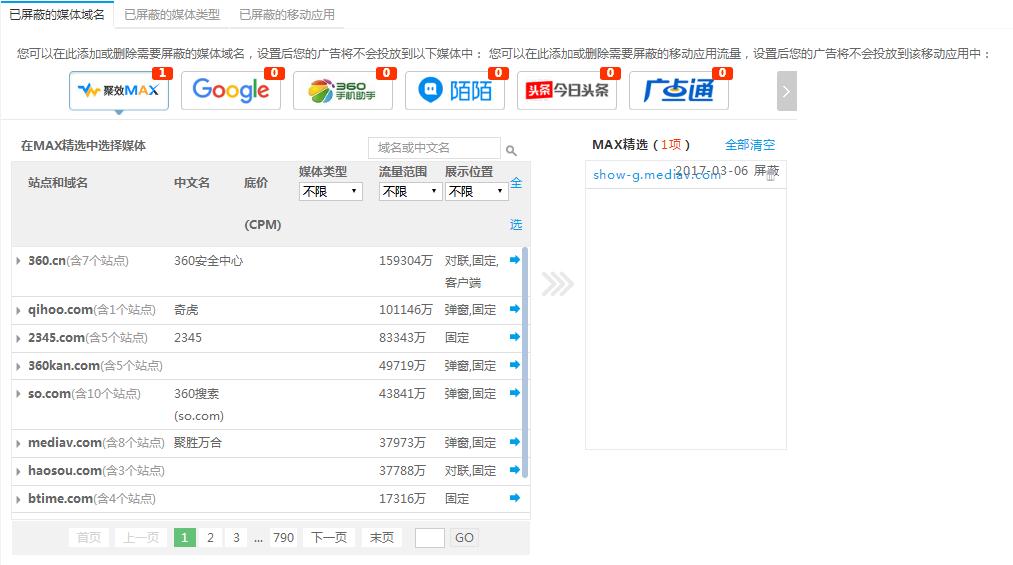Click the search magnifier icon
The width and height of the screenshot is (1013, 565).
(x=511, y=150)
